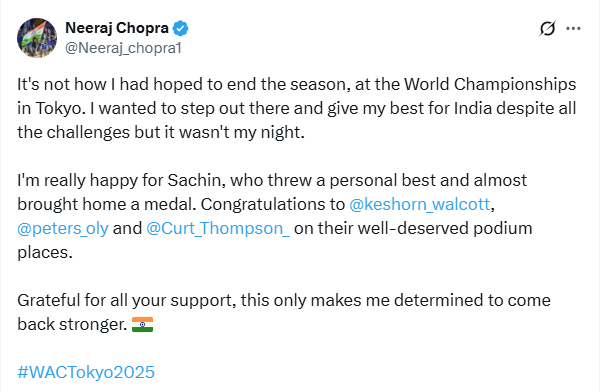This screenshot has height=392, width=600.
Task: Open the @keshorn_walcott mention
Action: click(x=419, y=204)
